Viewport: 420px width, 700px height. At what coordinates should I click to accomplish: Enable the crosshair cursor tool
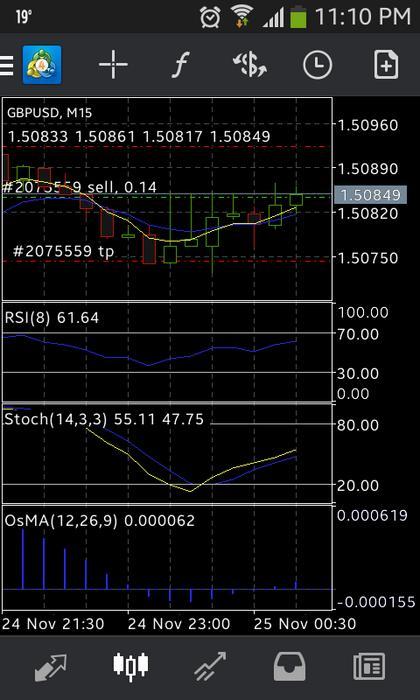click(113, 65)
